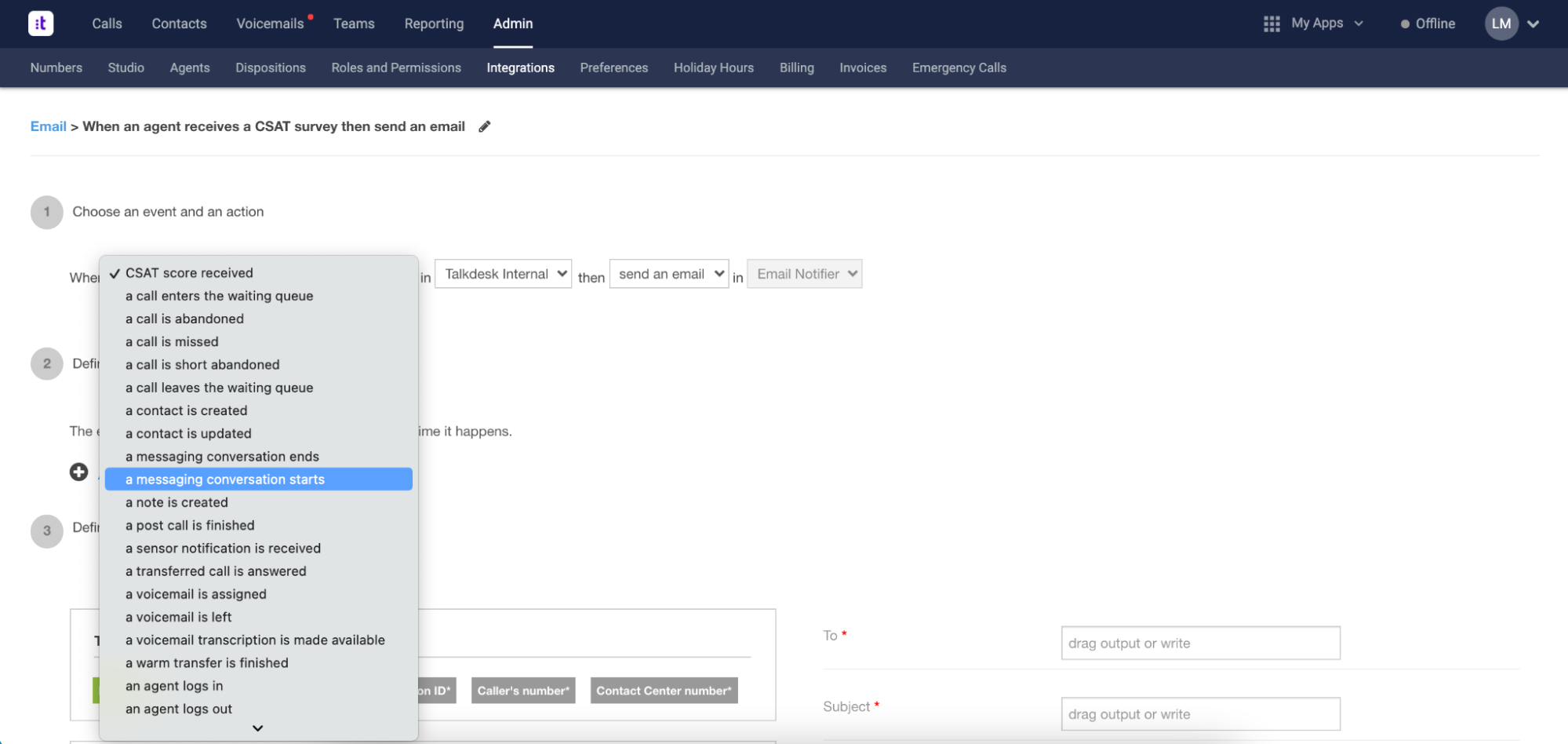Viewport: 1568px width, 744px height.
Task: Select 'a warm transfer is finished'
Action: 259,663
